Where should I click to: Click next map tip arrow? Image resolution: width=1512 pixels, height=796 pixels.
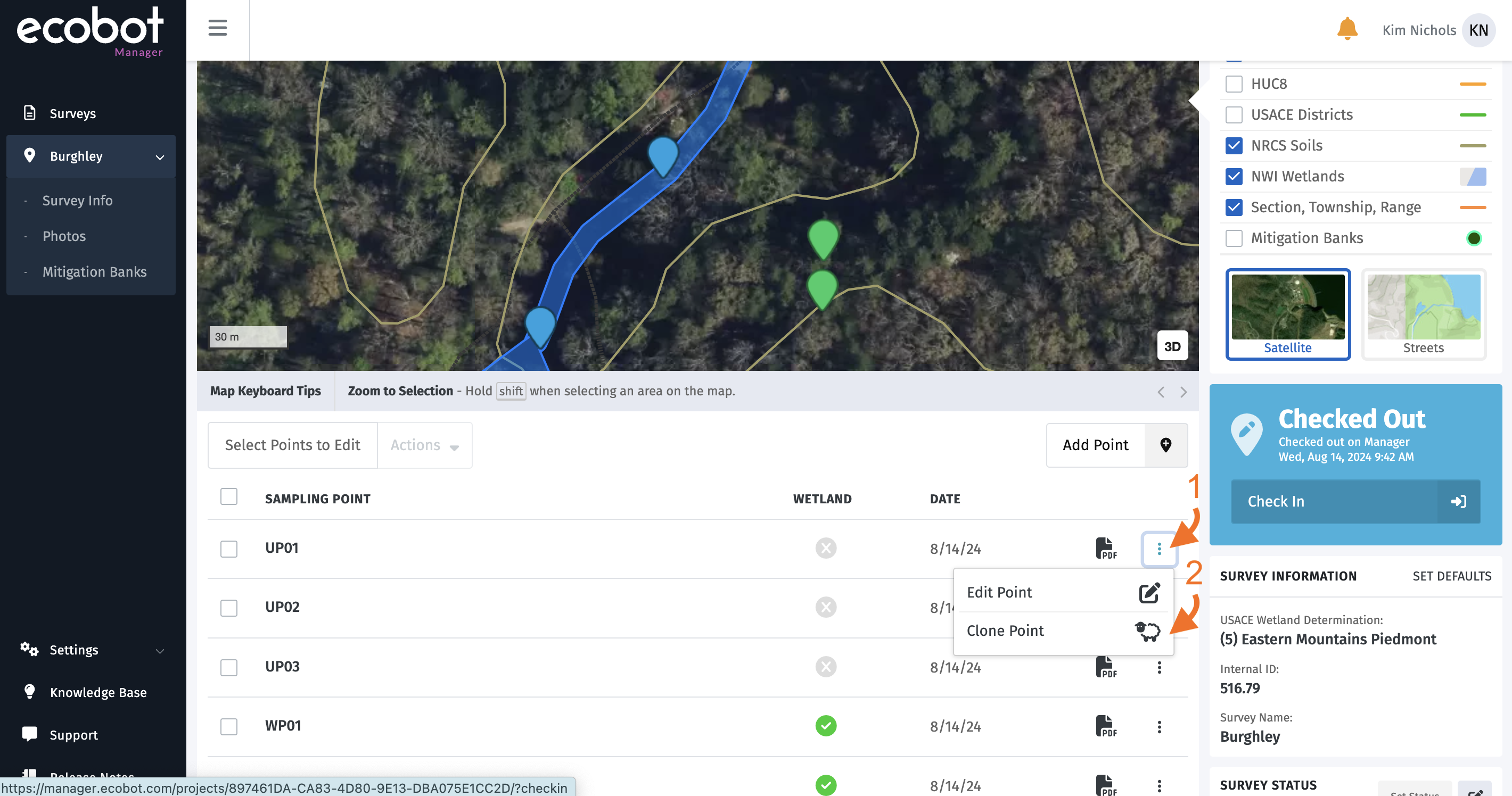coord(1184,392)
